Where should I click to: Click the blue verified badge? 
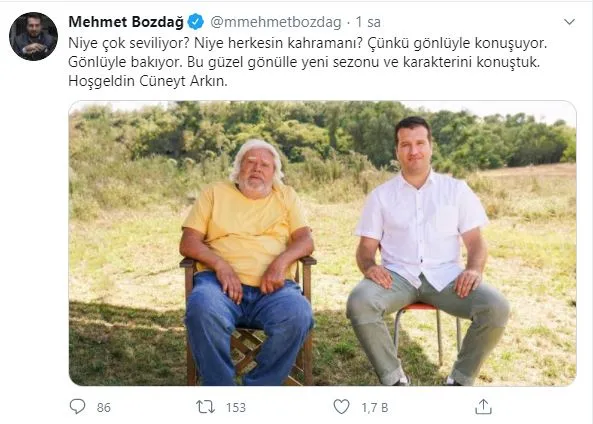(x=196, y=22)
